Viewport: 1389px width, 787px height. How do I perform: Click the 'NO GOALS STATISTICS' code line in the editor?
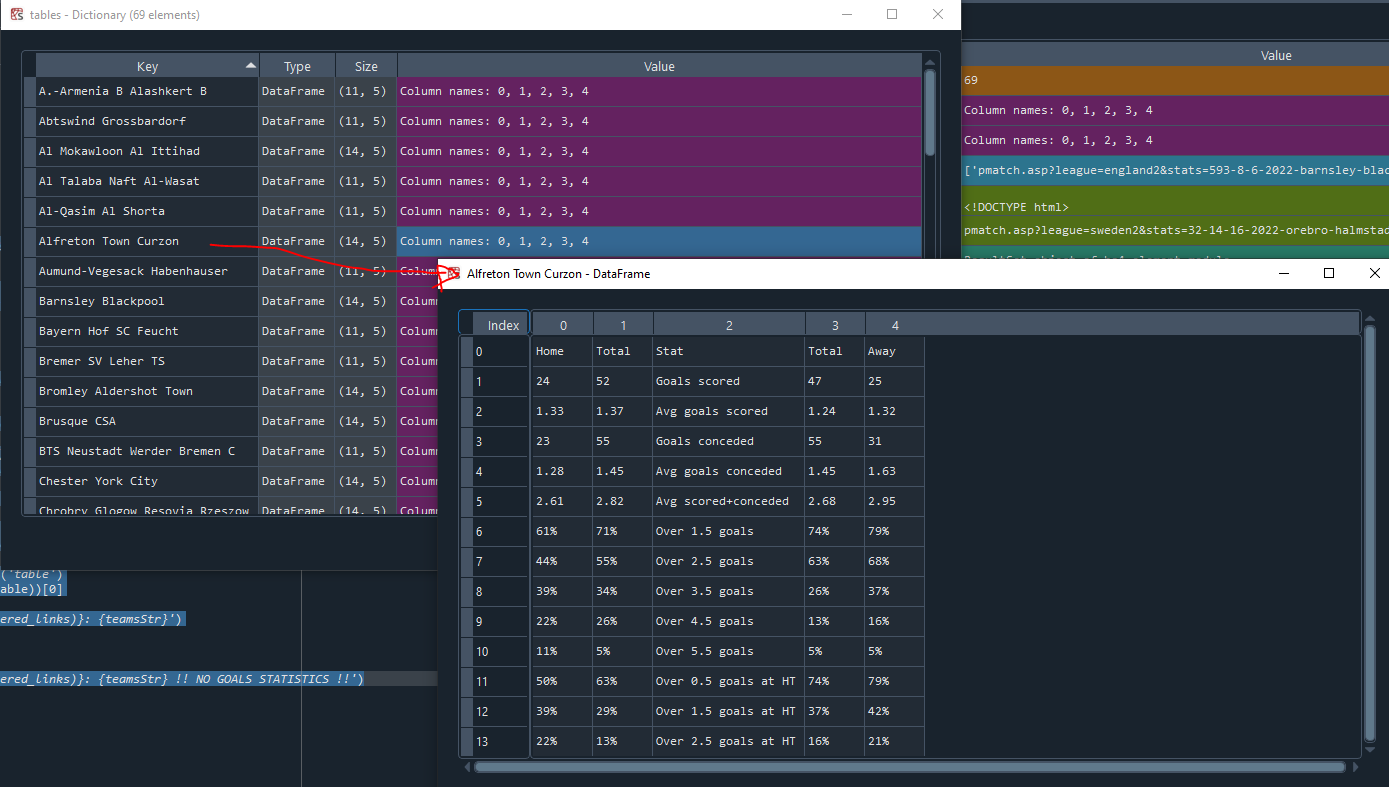tap(182, 679)
